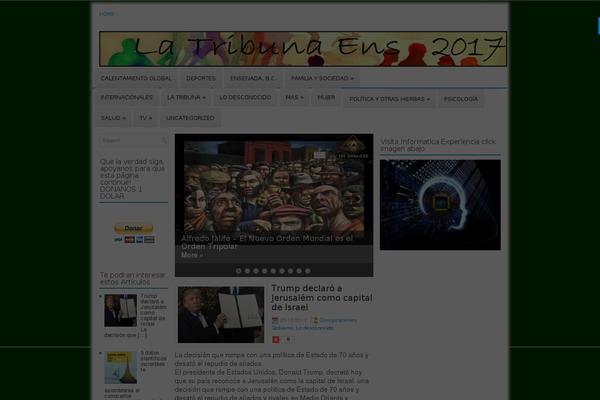Screen dimensions: 600x400
Task: Open slide title 'Alfredo Jalife - El Nuevo Orden Mundial'
Action: 267,242
